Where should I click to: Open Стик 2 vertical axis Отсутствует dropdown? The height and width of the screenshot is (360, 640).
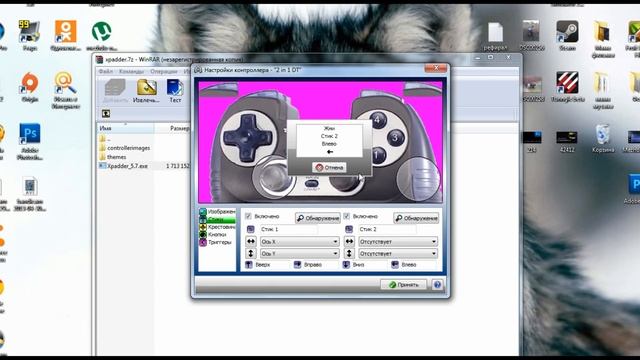[398, 253]
